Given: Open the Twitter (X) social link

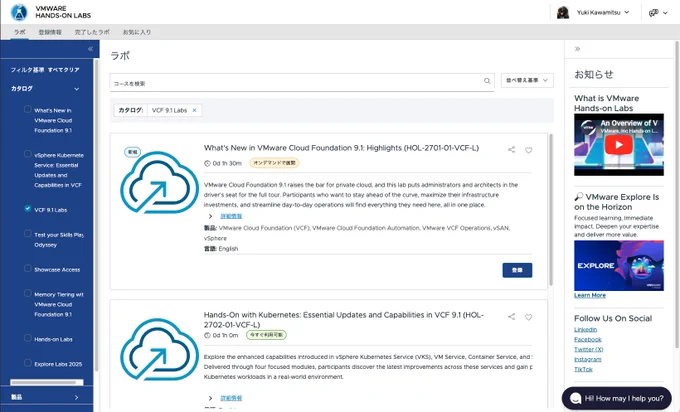Looking at the screenshot, I should click(588, 350).
